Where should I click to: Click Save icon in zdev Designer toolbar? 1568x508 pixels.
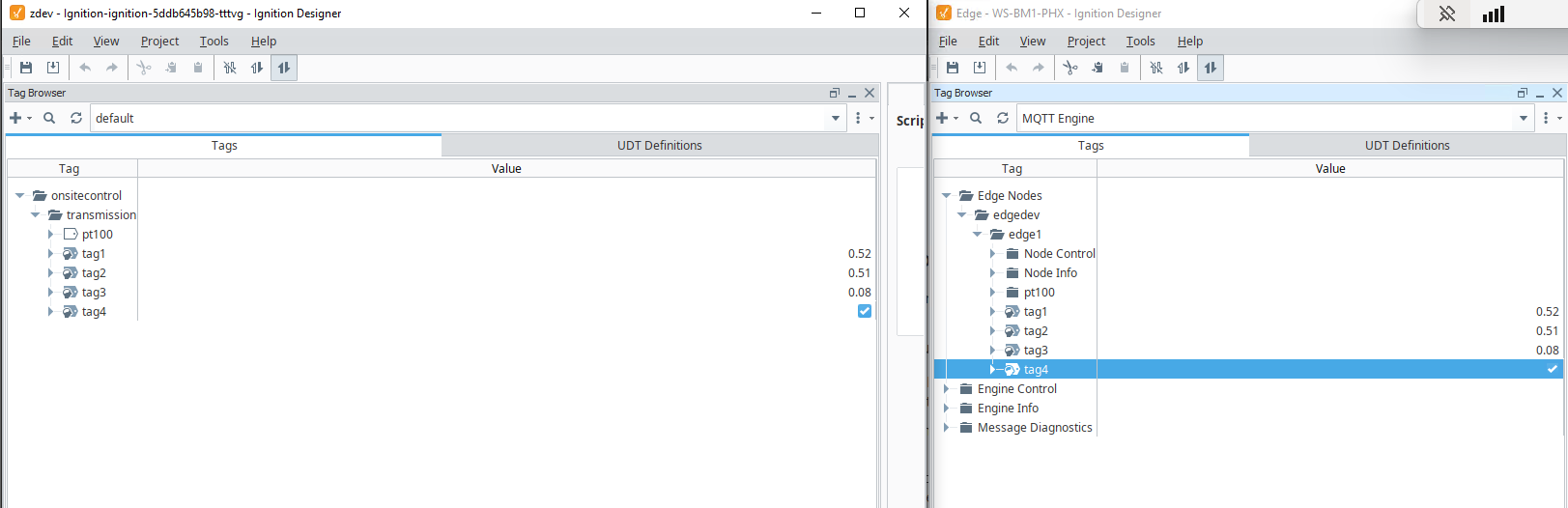(x=26, y=68)
